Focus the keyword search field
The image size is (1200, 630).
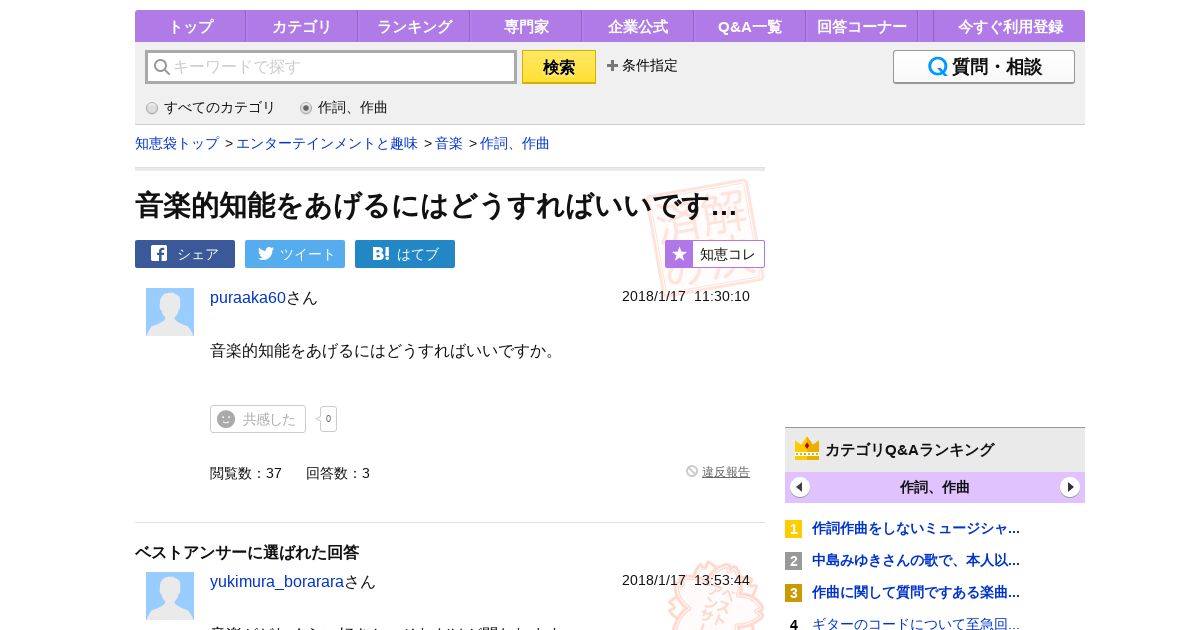coord(331,67)
